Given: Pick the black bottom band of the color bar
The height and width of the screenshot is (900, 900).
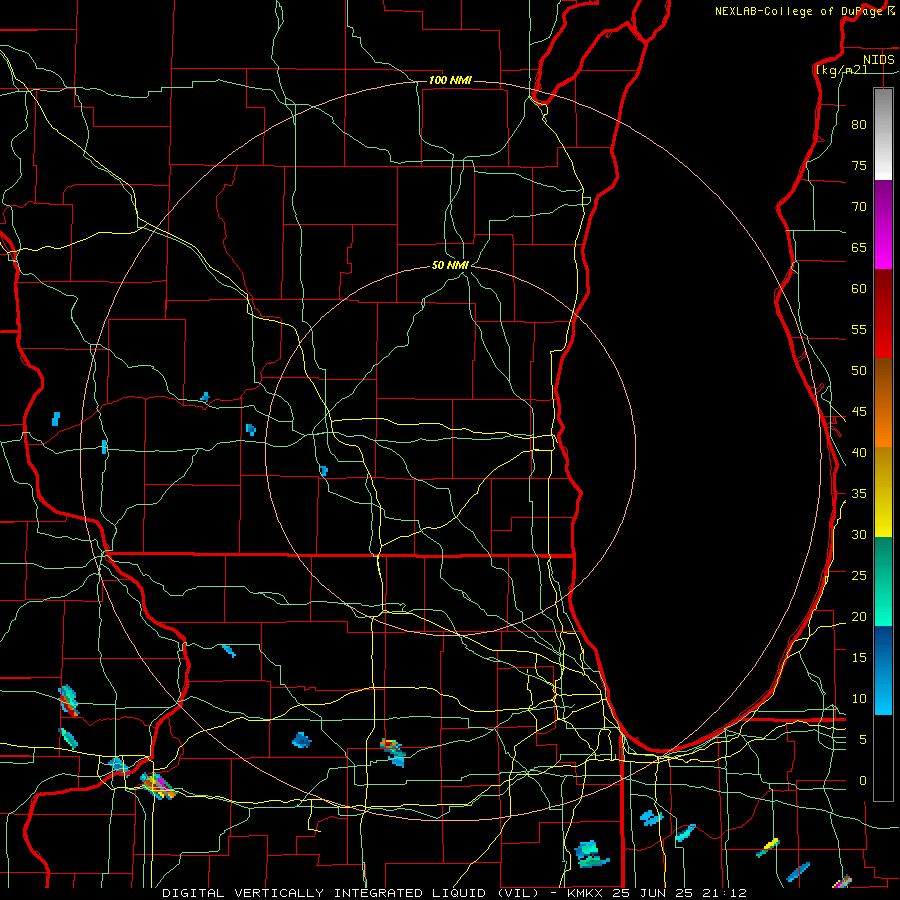Looking at the screenshot, I should [883, 758].
